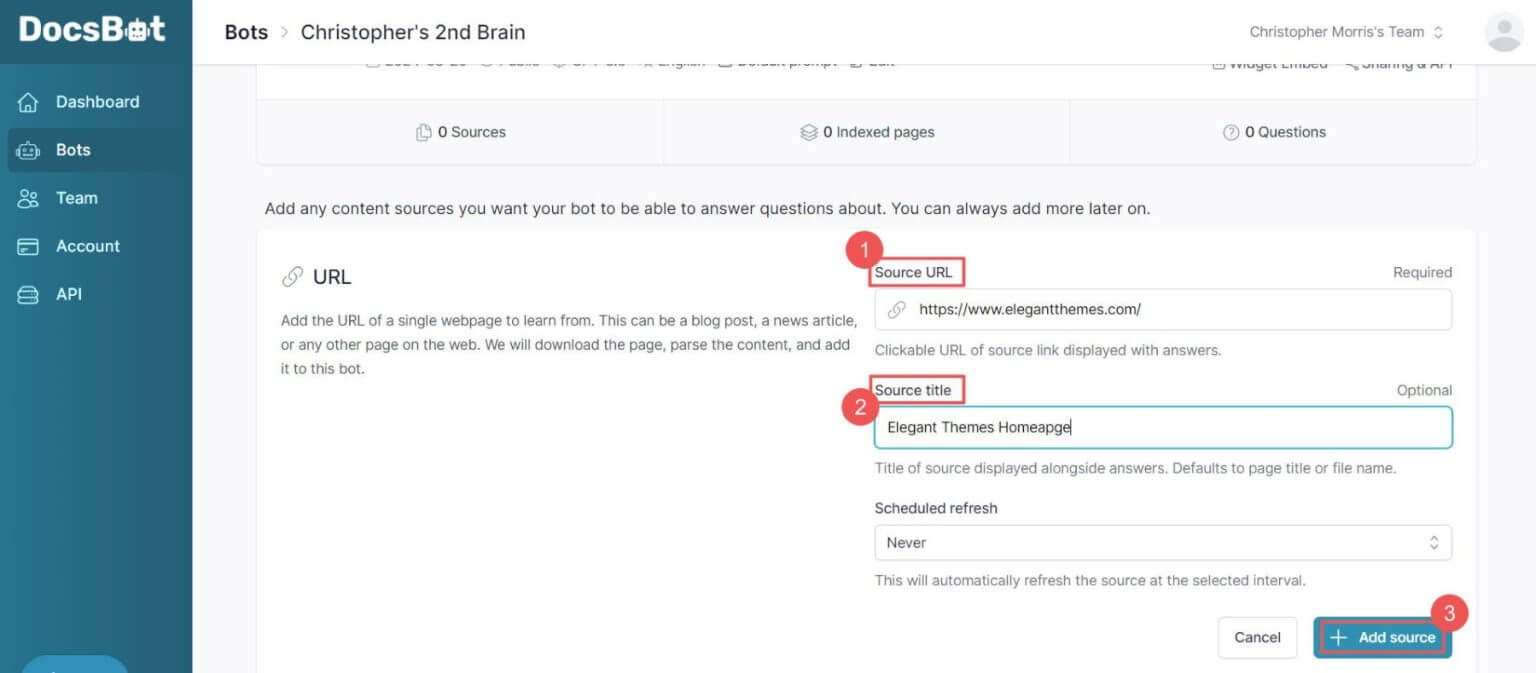Image resolution: width=1536 pixels, height=673 pixels.
Task: Click the DocsBot logo
Action: [92, 30]
